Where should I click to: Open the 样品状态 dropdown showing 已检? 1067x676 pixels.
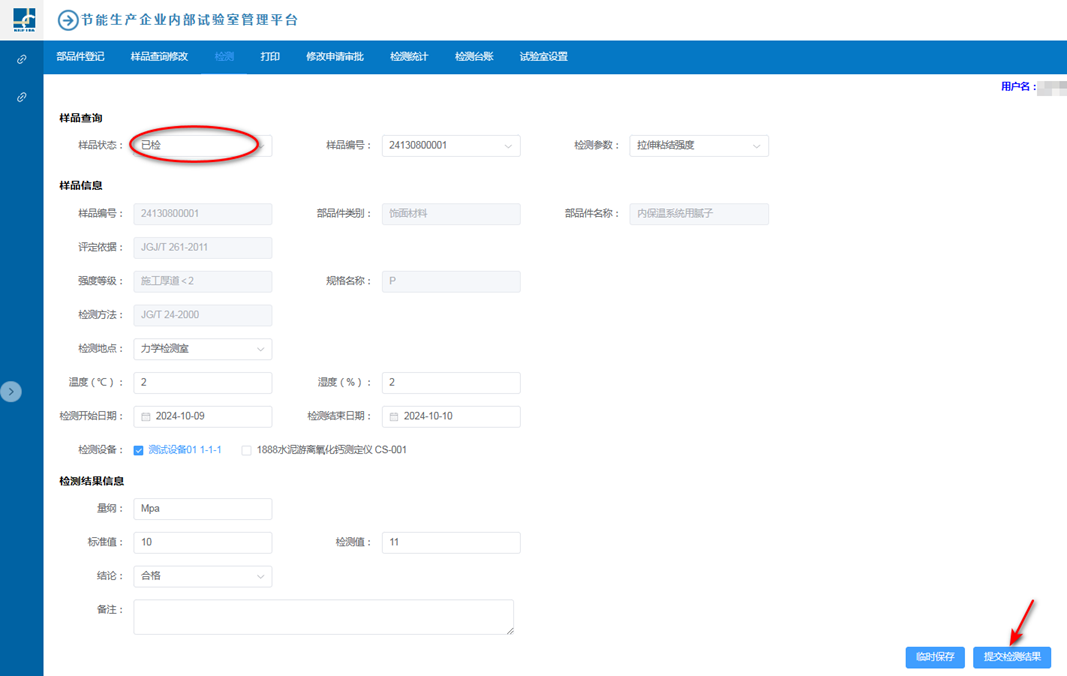tap(202, 146)
